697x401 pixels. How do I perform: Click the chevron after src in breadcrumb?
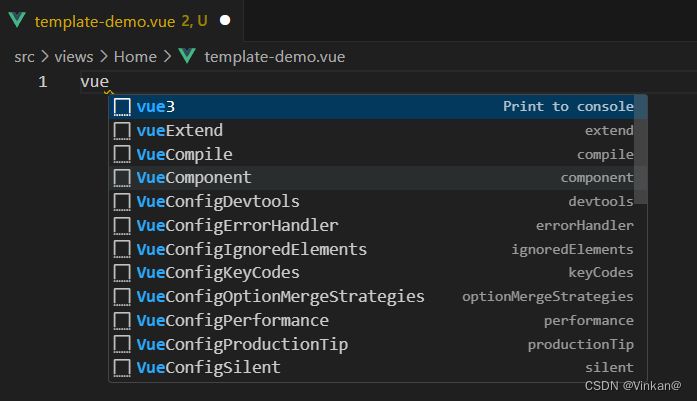coord(44,56)
